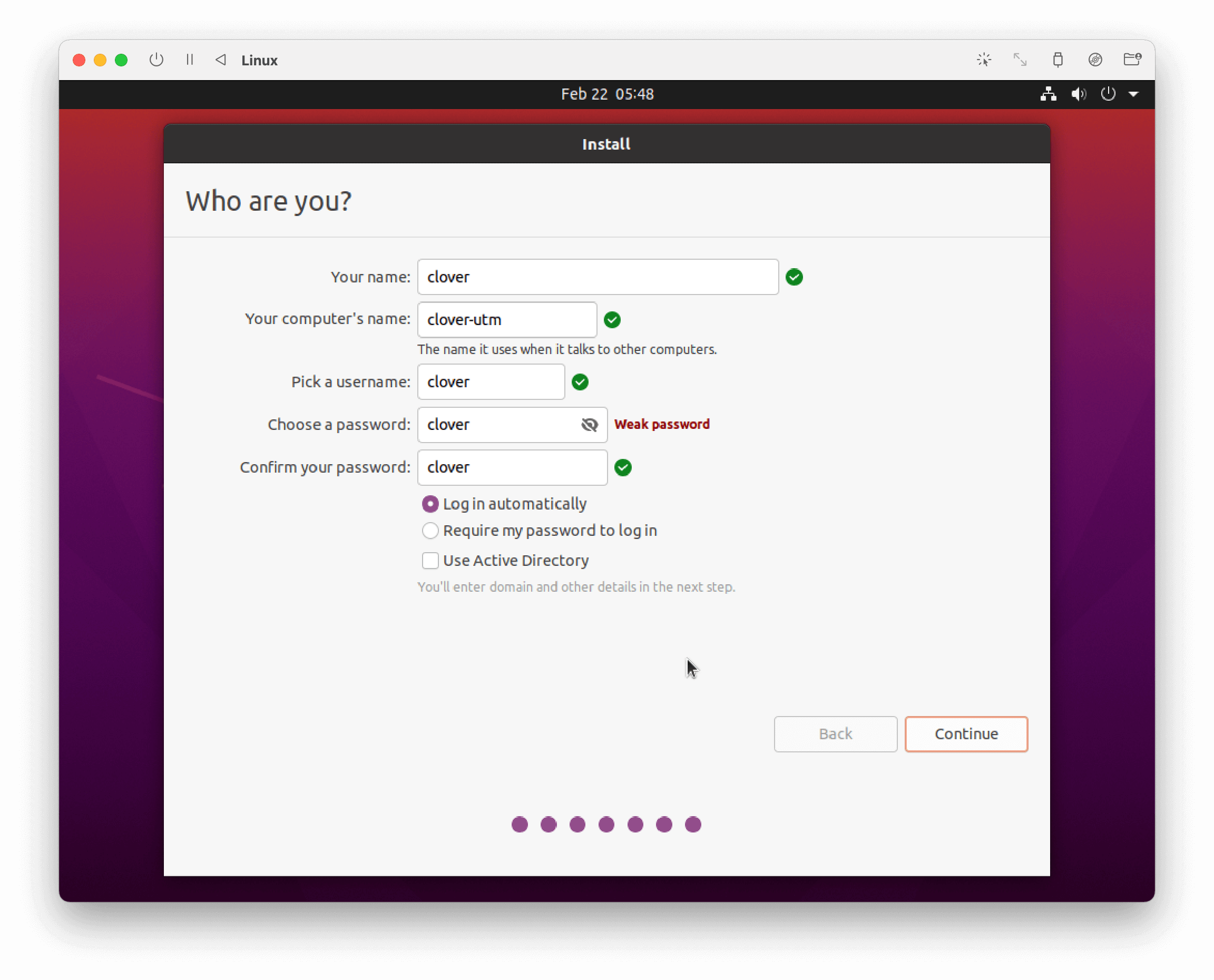Open the CD/DVD drive image icon
Screen dimensions: 1214x980
click(1095, 60)
